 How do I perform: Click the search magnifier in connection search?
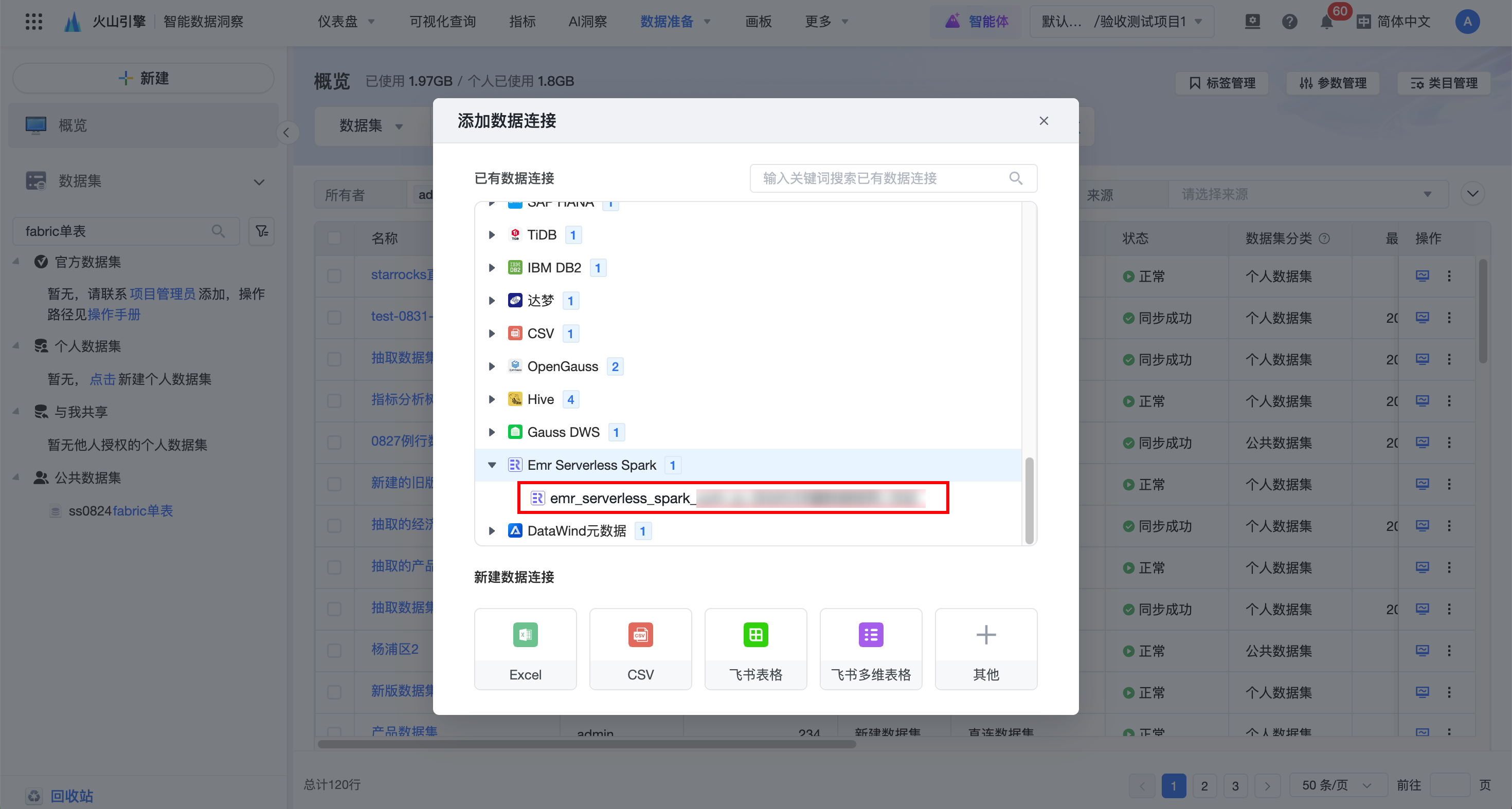tap(1015, 178)
